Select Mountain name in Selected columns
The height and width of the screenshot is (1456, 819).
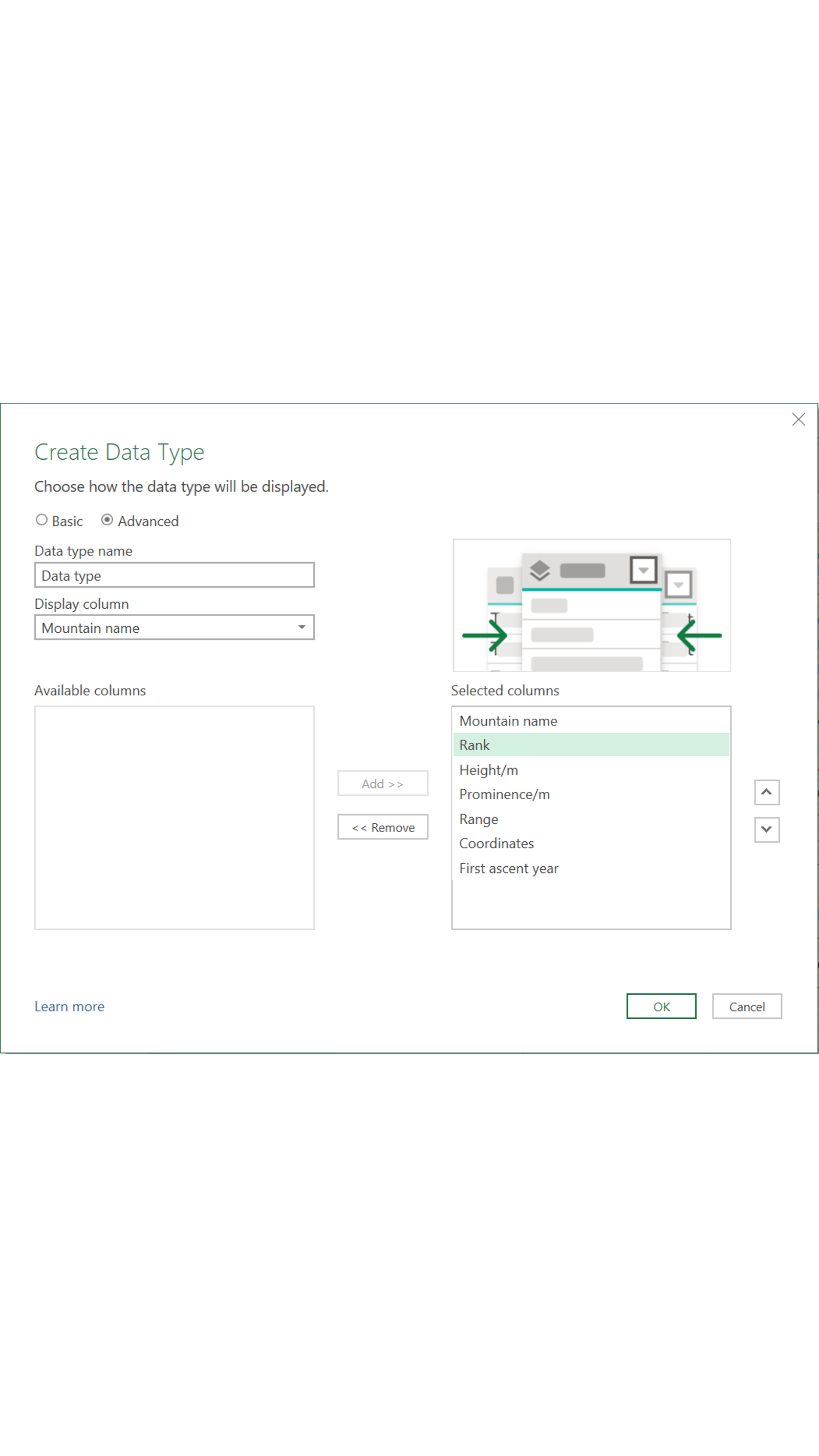[508, 721]
